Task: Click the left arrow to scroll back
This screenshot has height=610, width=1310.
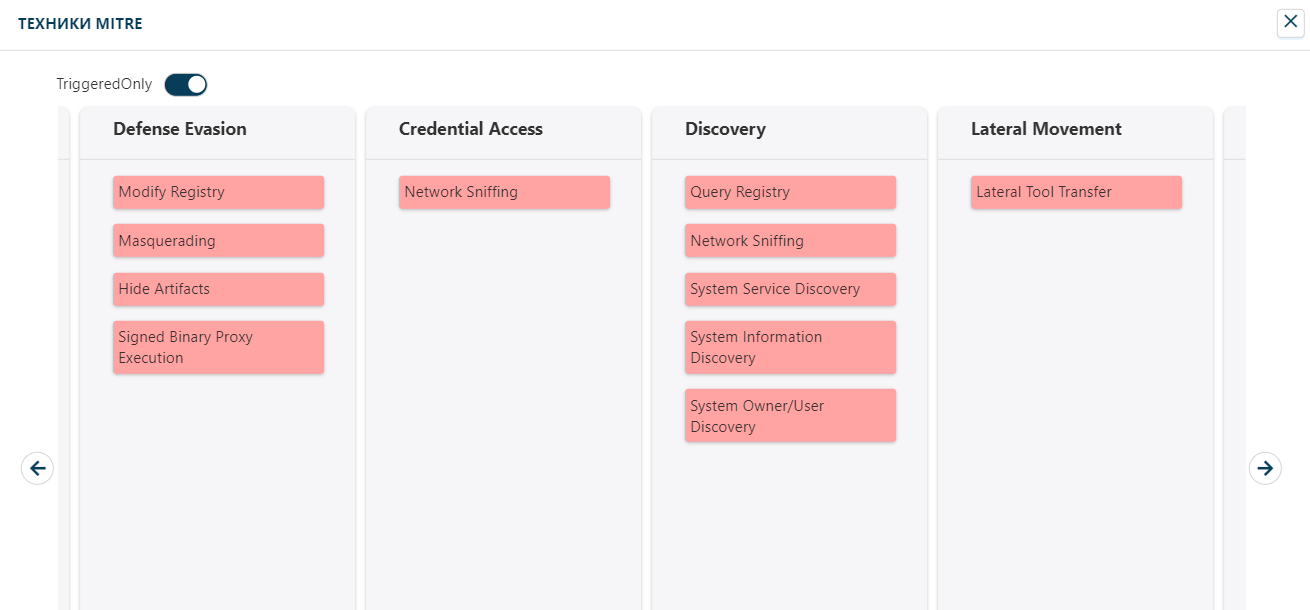Action: (x=37, y=467)
